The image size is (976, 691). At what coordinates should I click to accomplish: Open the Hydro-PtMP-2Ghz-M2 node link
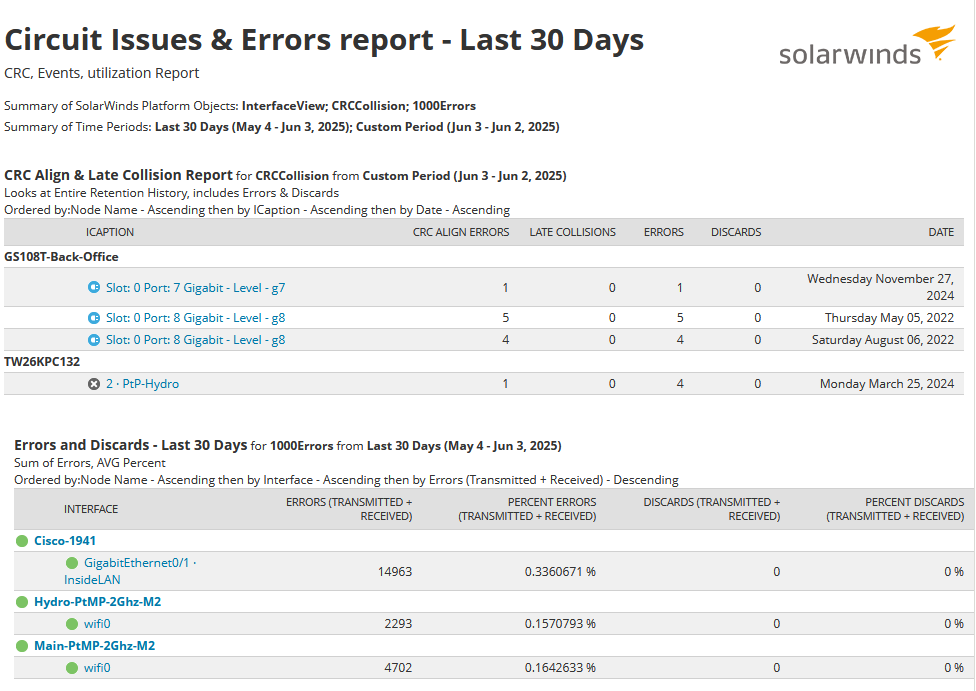(x=98, y=602)
